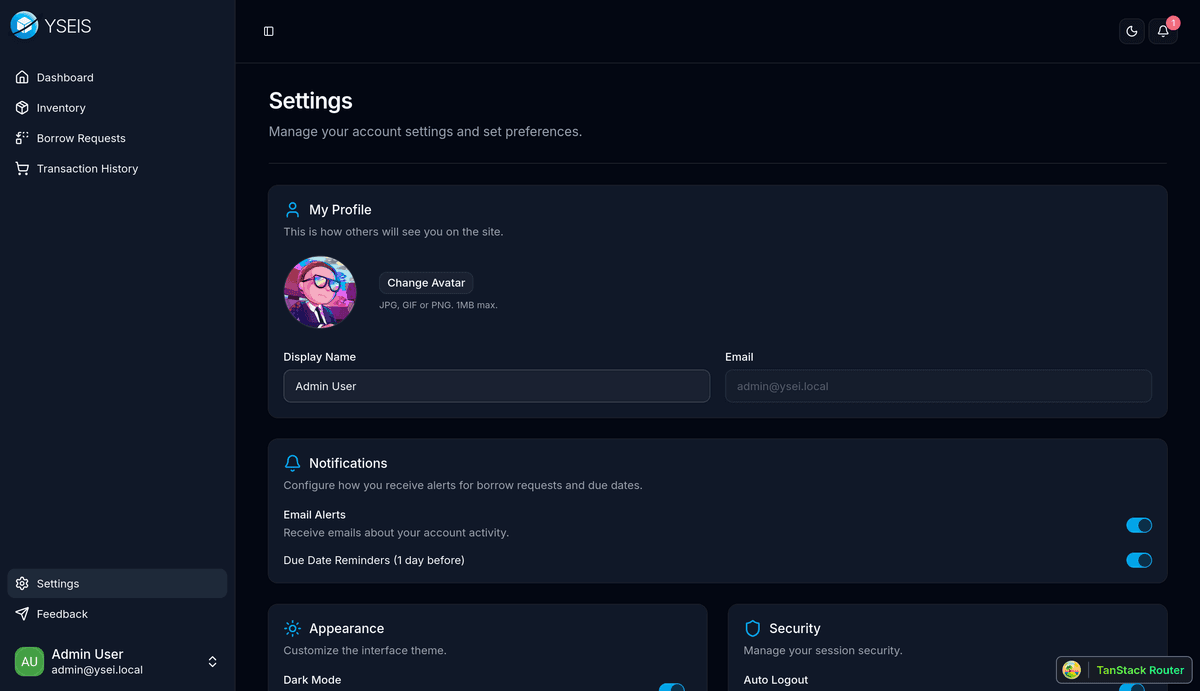Viewport: 1200px width, 691px height.
Task: Go to Settings in the sidebar
Action: (x=58, y=584)
